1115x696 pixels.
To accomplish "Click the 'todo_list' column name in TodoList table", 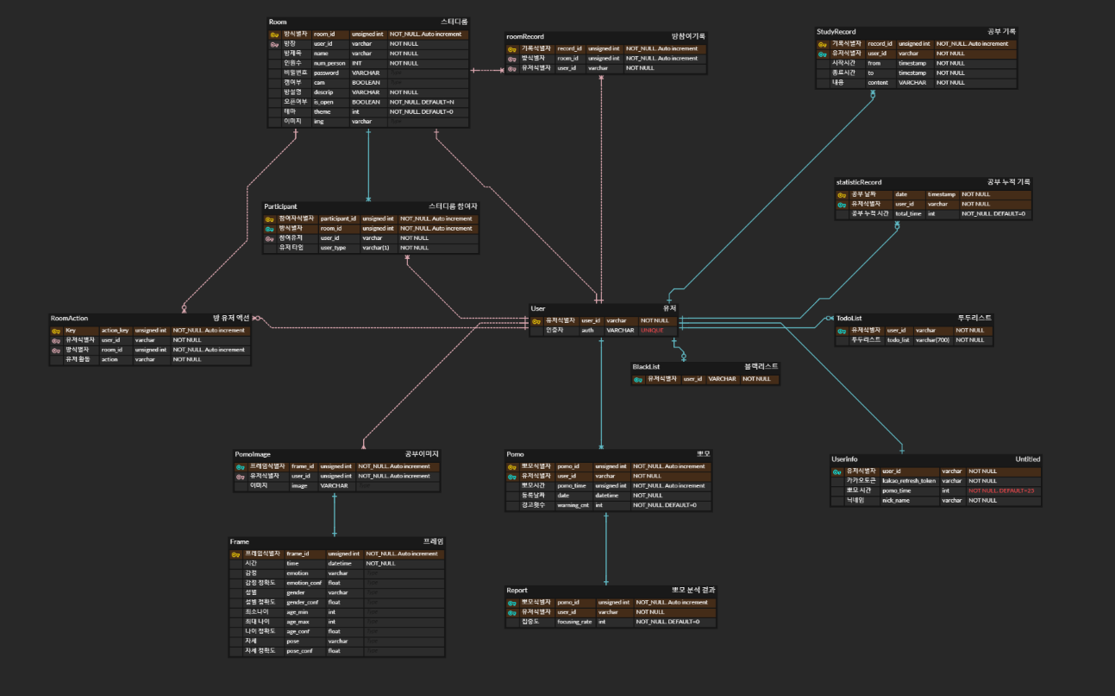I will (898, 341).
